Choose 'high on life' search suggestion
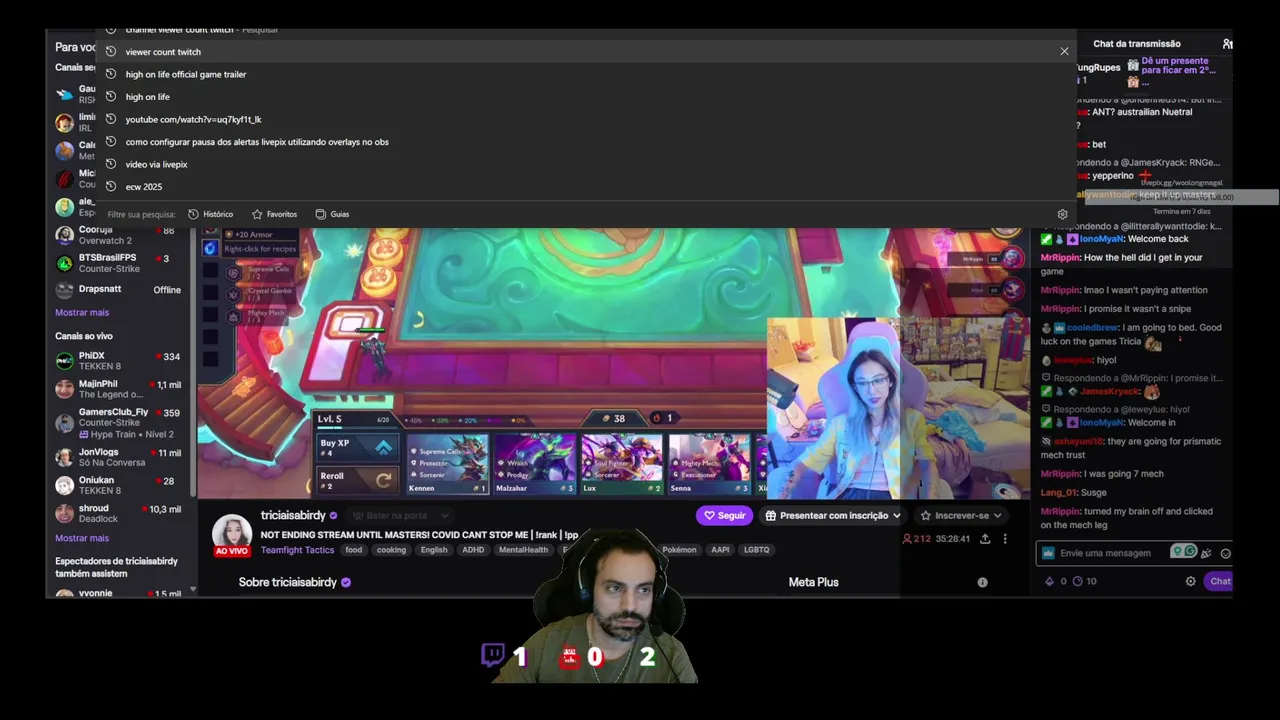 (585, 97)
